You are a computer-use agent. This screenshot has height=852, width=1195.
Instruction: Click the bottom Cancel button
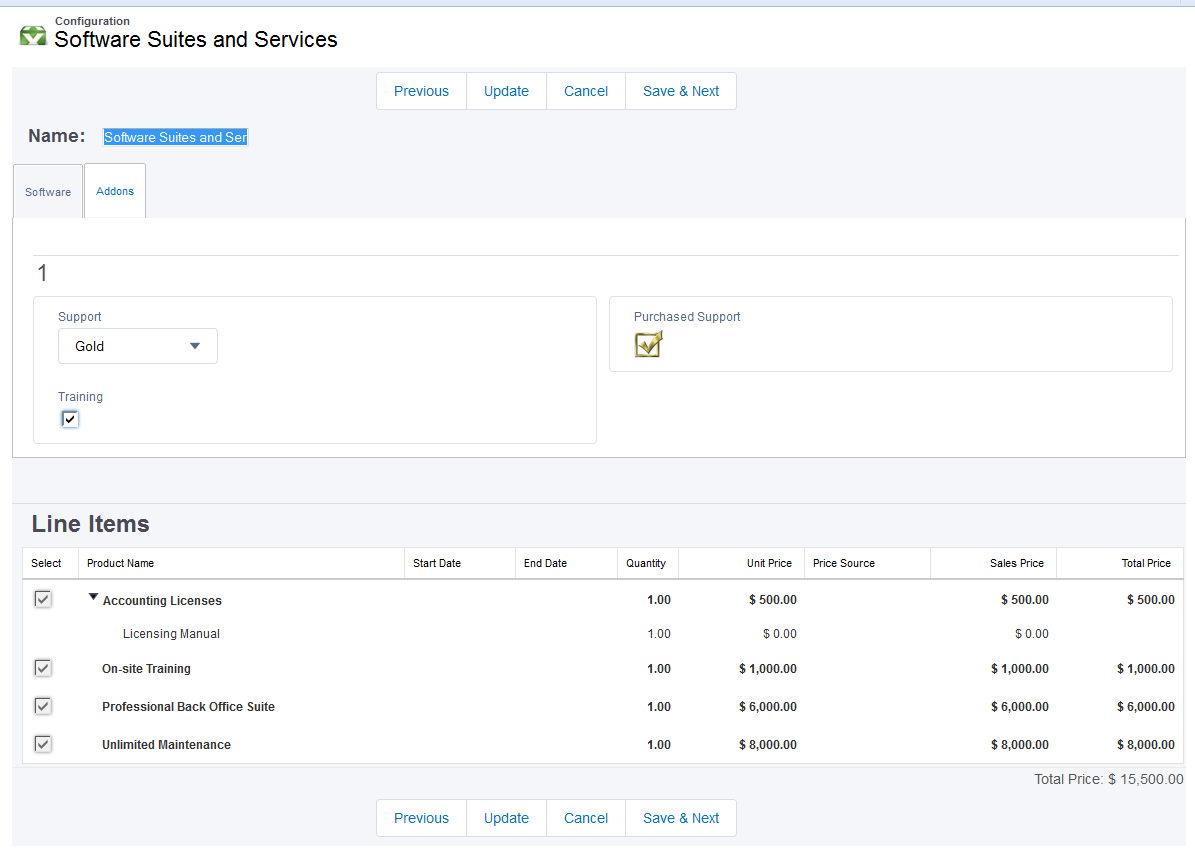pos(586,818)
